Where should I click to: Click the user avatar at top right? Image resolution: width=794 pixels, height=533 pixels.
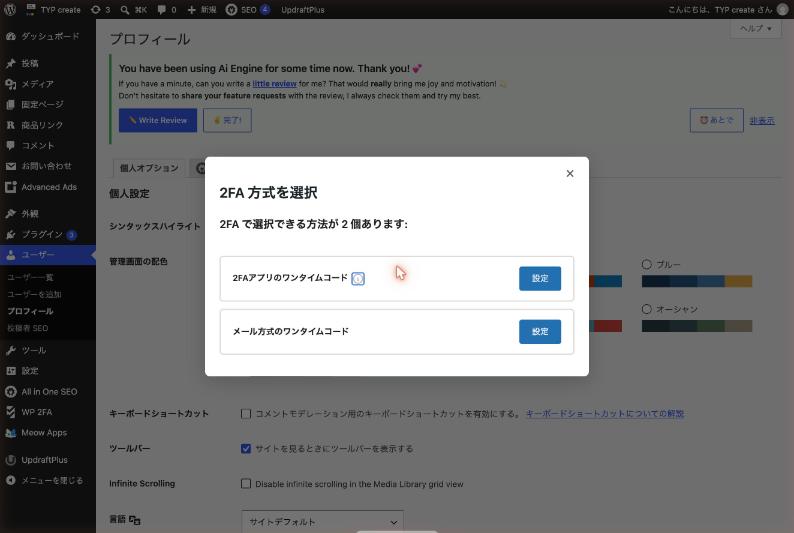pos(782,10)
